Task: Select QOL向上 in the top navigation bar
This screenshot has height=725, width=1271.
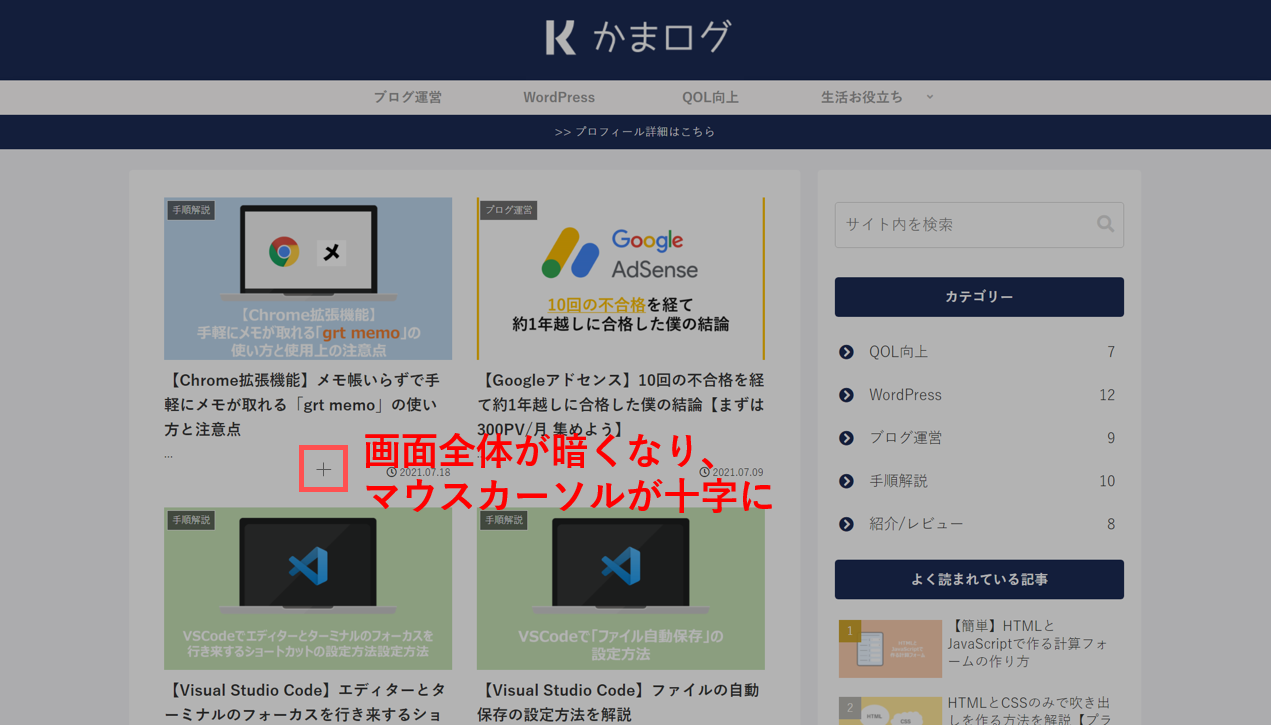Action: pos(710,97)
